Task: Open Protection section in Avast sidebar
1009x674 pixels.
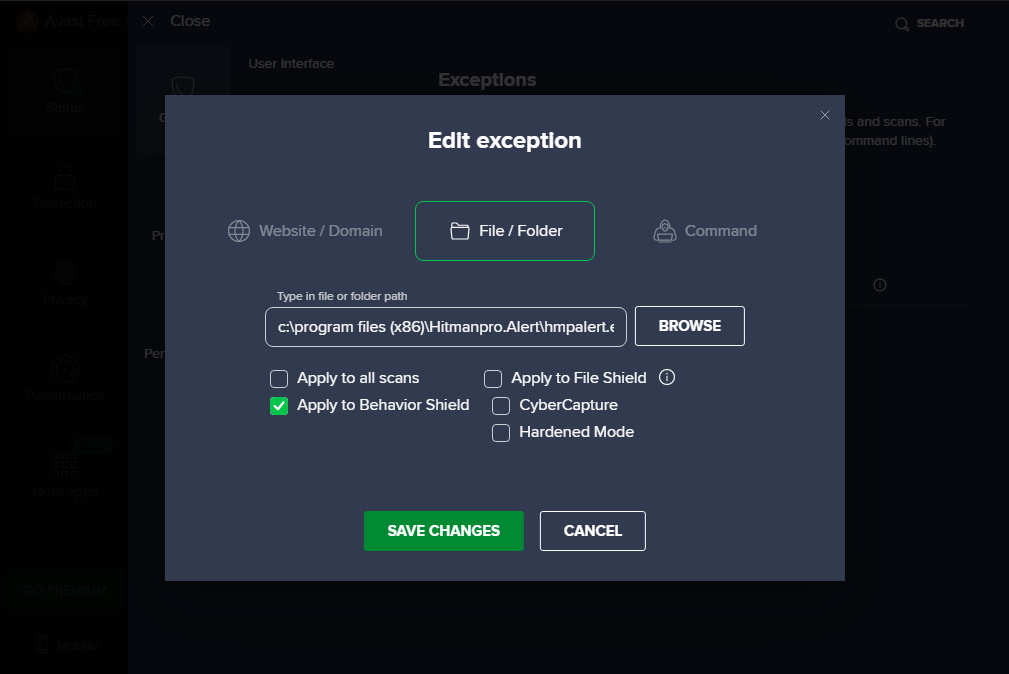Action: (65, 187)
